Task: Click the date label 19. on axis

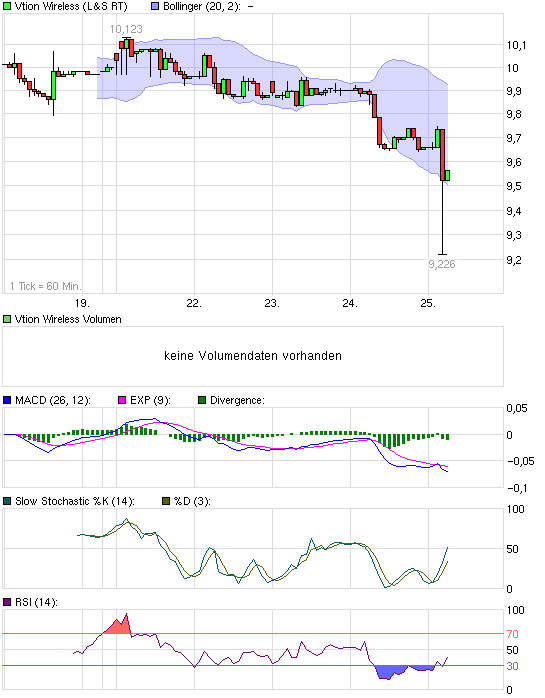Action: [82, 304]
